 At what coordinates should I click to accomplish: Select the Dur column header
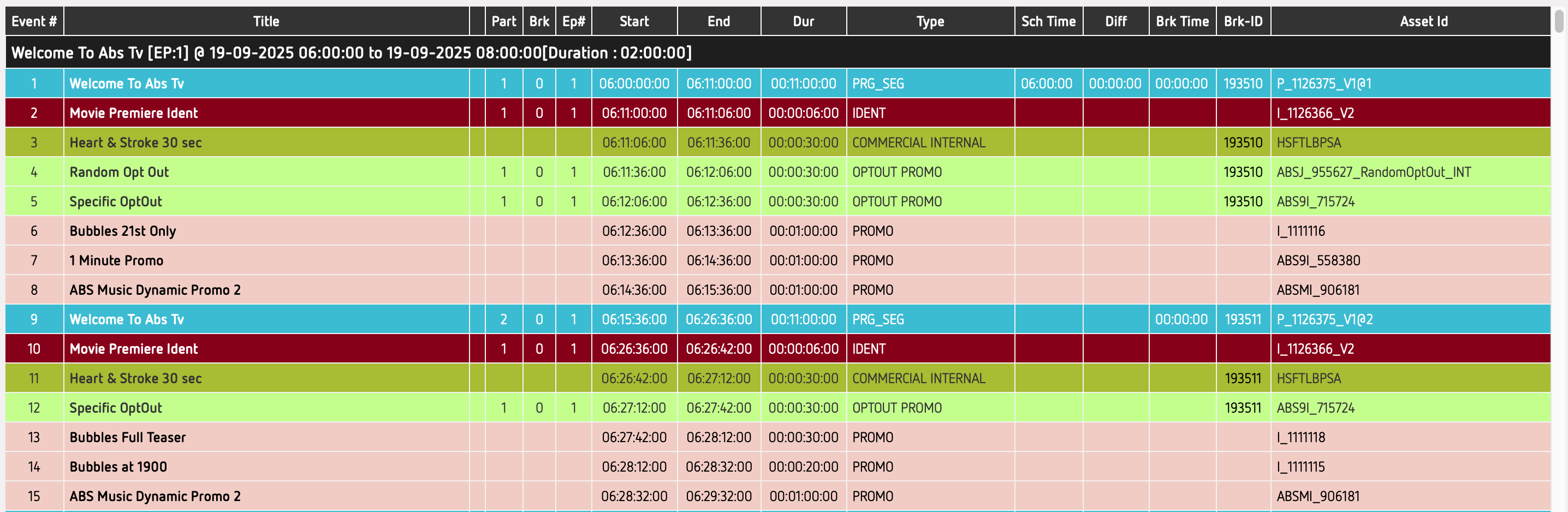point(803,21)
